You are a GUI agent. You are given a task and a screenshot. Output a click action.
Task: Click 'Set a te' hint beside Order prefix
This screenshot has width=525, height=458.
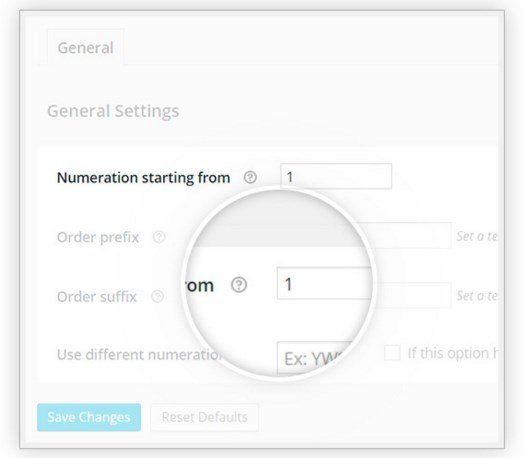pyautogui.click(x=477, y=236)
